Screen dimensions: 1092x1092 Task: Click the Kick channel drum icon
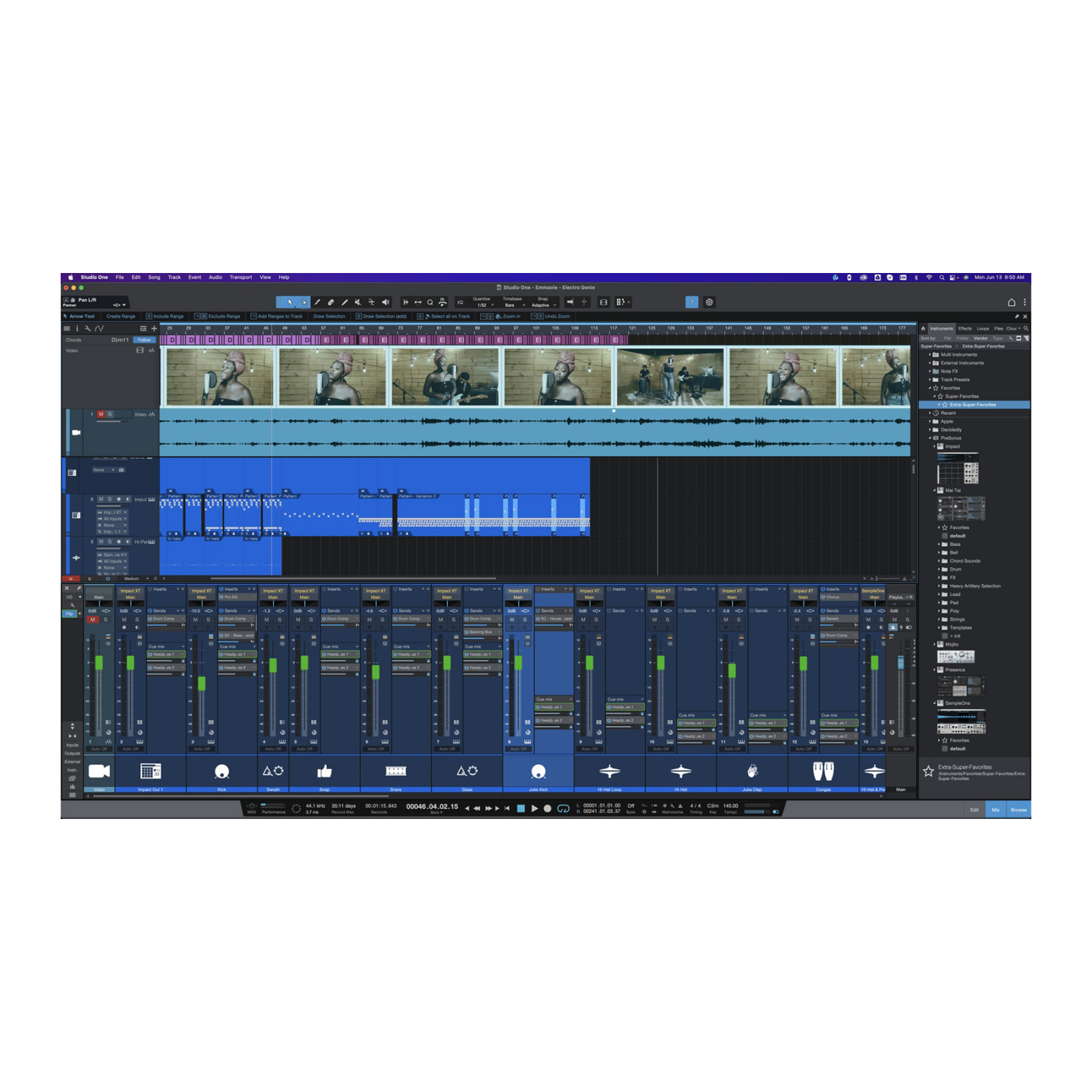click(222, 771)
